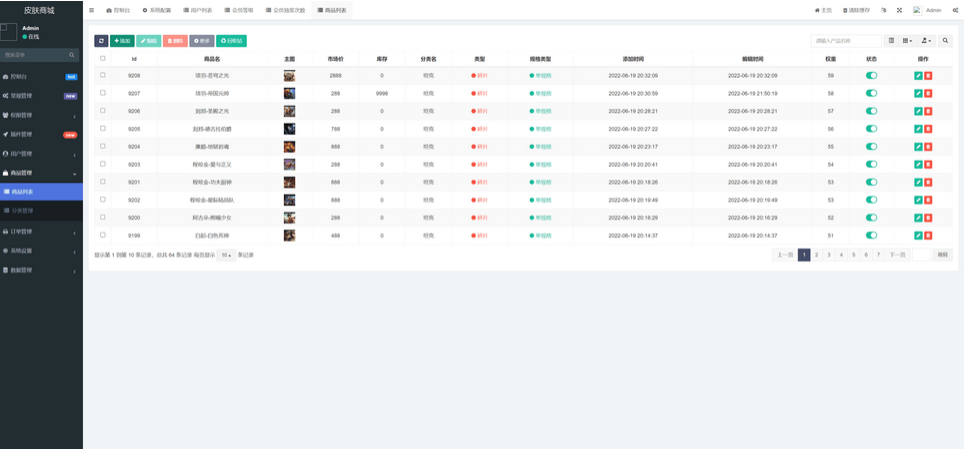Viewport: 965px width, 449px height.
Task: Check the checkbox for row 9205
Action: pos(102,128)
